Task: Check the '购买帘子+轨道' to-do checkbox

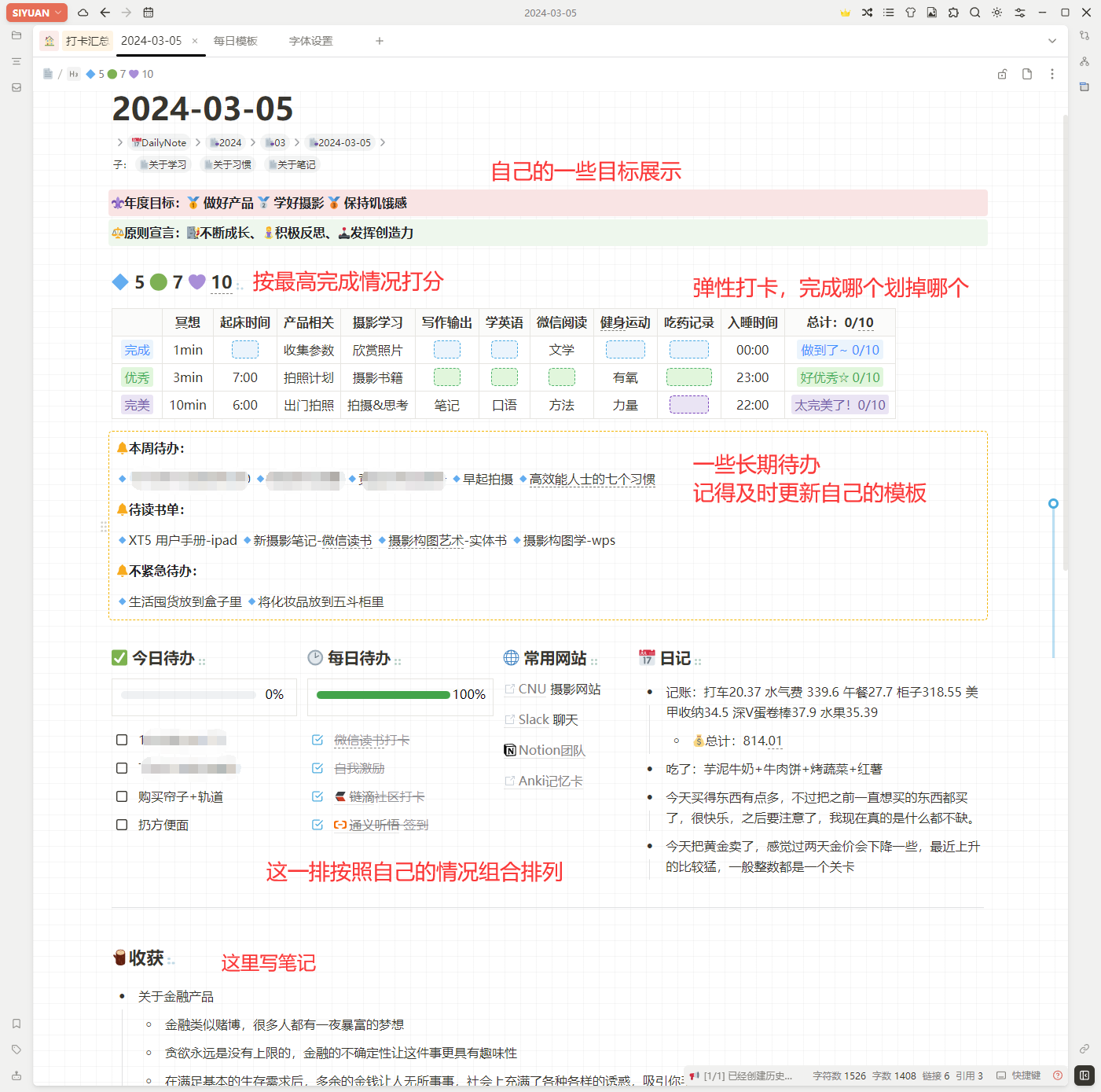Action: click(122, 796)
